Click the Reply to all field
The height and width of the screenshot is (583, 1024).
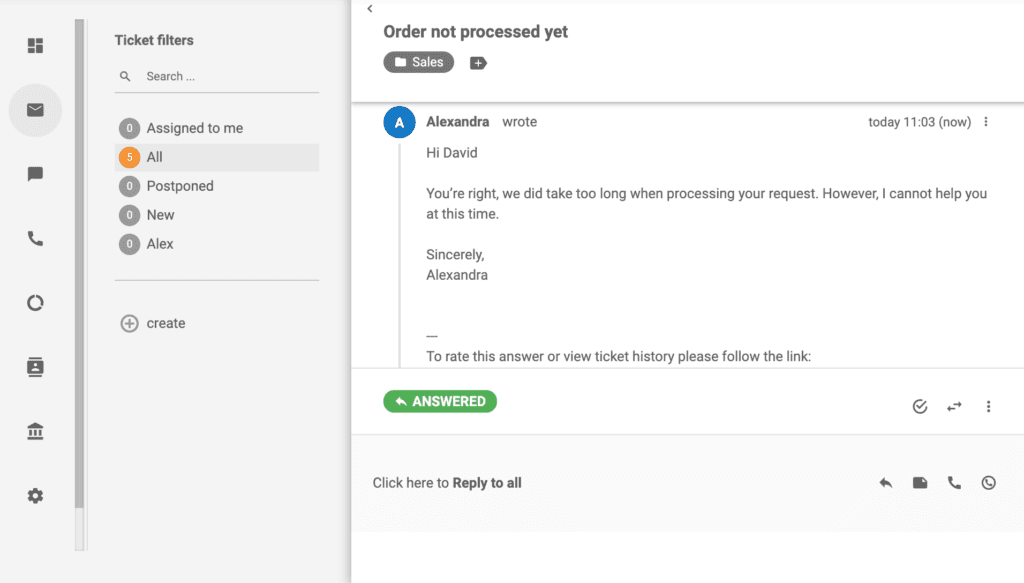(x=447, y=482)
